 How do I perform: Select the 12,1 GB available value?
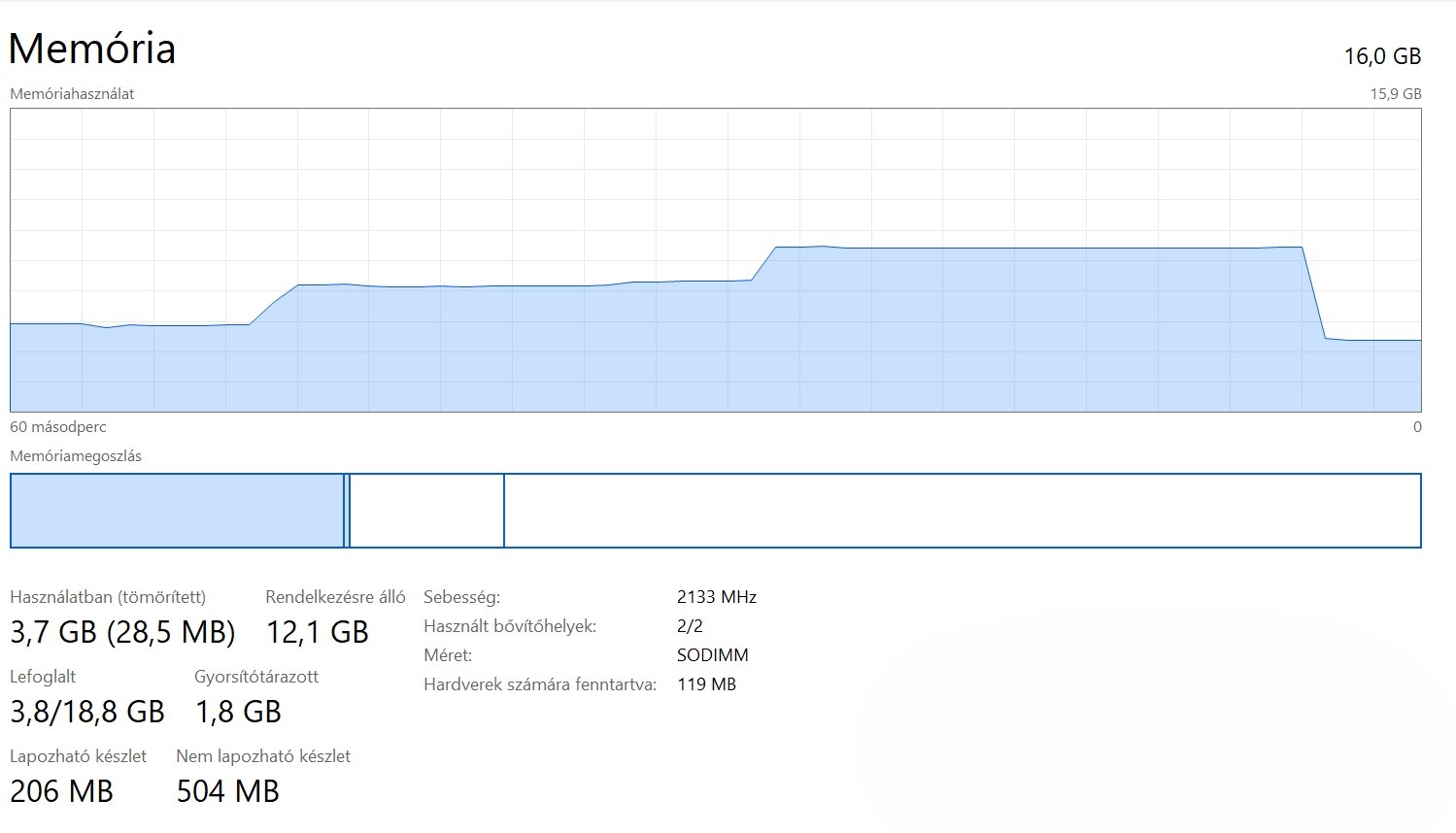coord(318,632)
